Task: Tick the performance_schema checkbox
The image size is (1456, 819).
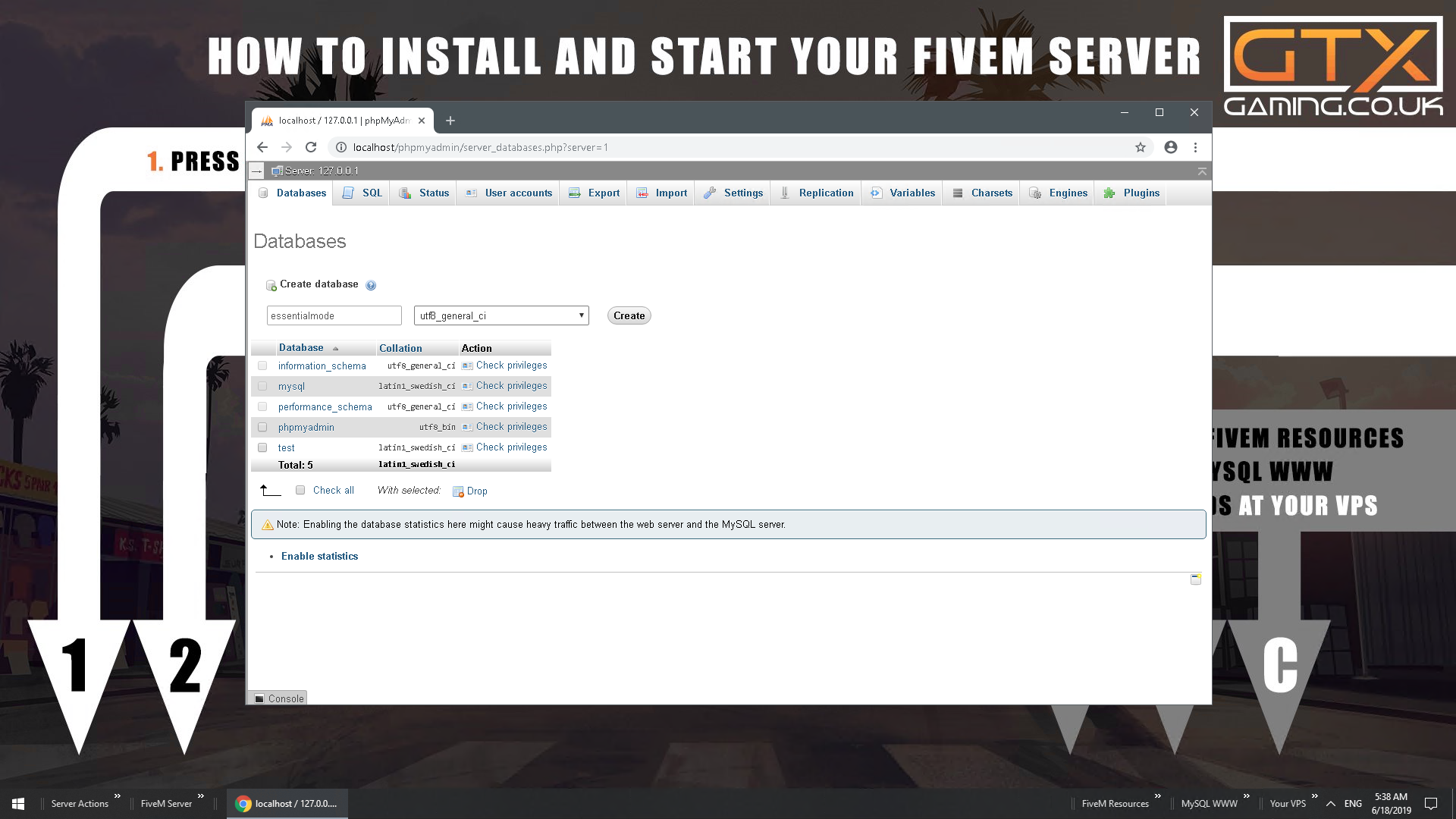Action: [262, 406]
